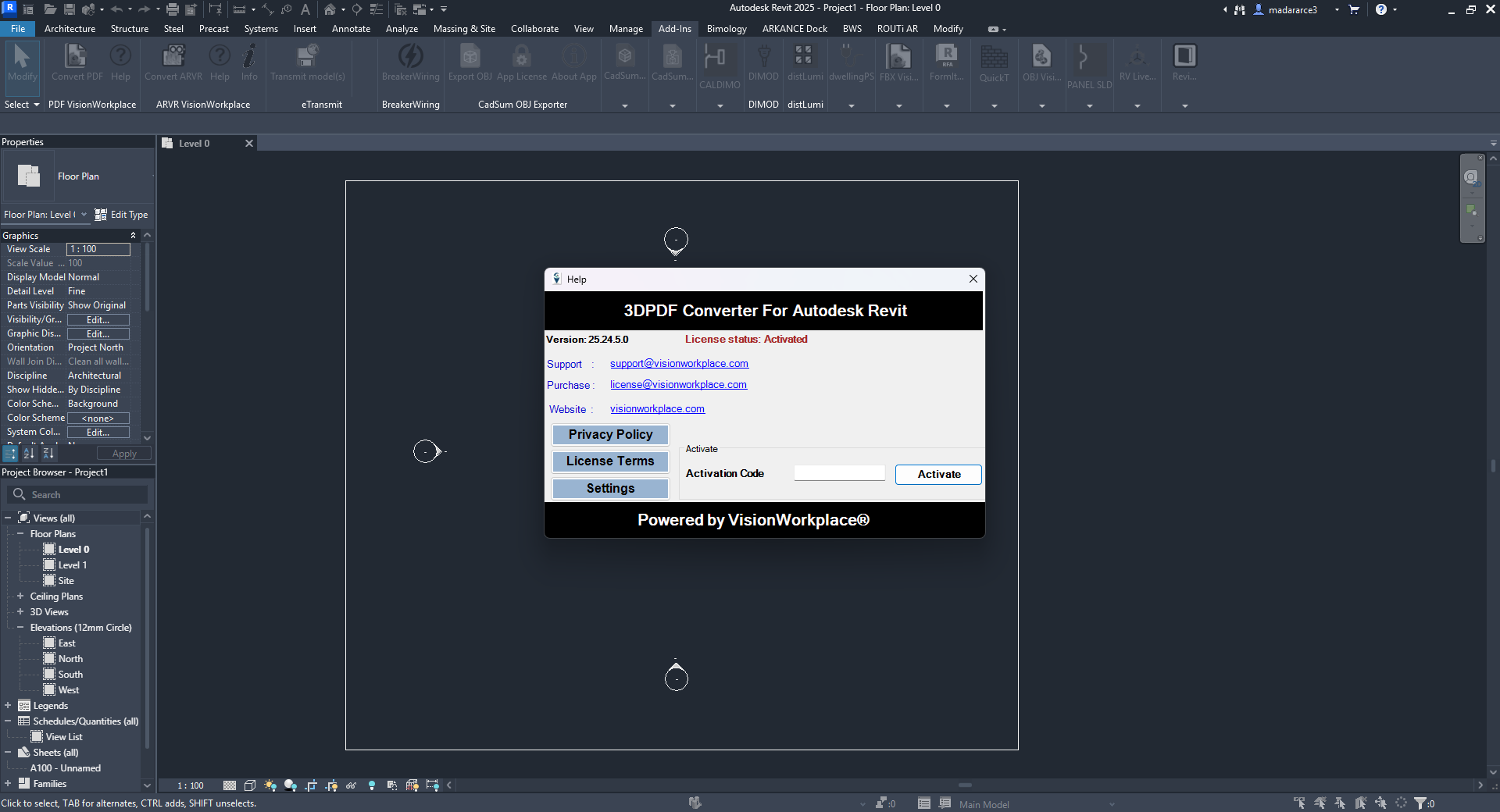Click the Visibility/Graphics Edit... button
This screenshot has width=1500, height=812.
[x=98, y=319]
